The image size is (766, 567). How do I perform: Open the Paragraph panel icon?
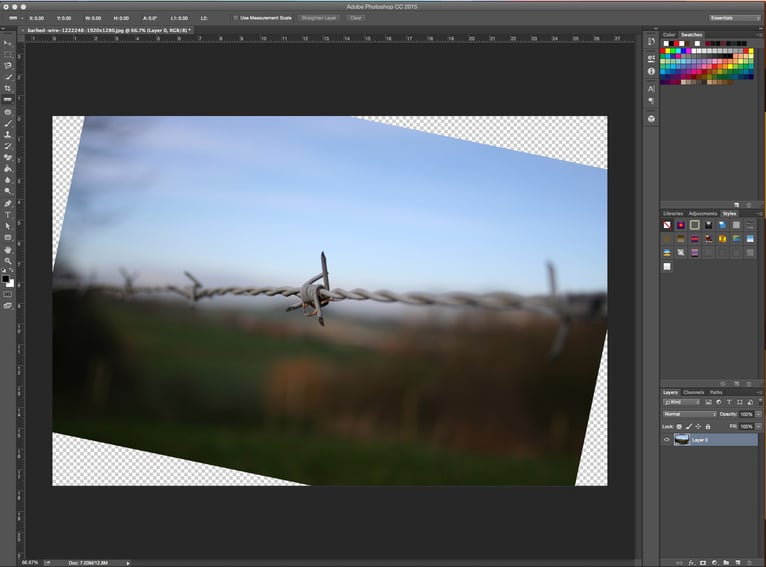[x=651, y=101]
